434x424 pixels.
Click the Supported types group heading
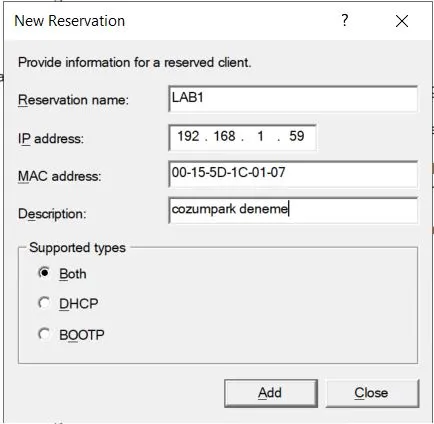click(77, 248)
